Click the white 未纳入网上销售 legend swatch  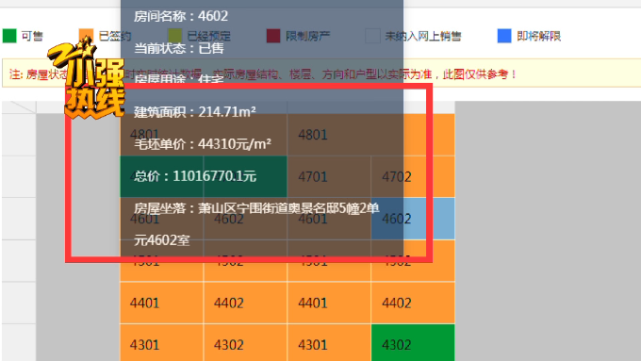click(372, 36)
